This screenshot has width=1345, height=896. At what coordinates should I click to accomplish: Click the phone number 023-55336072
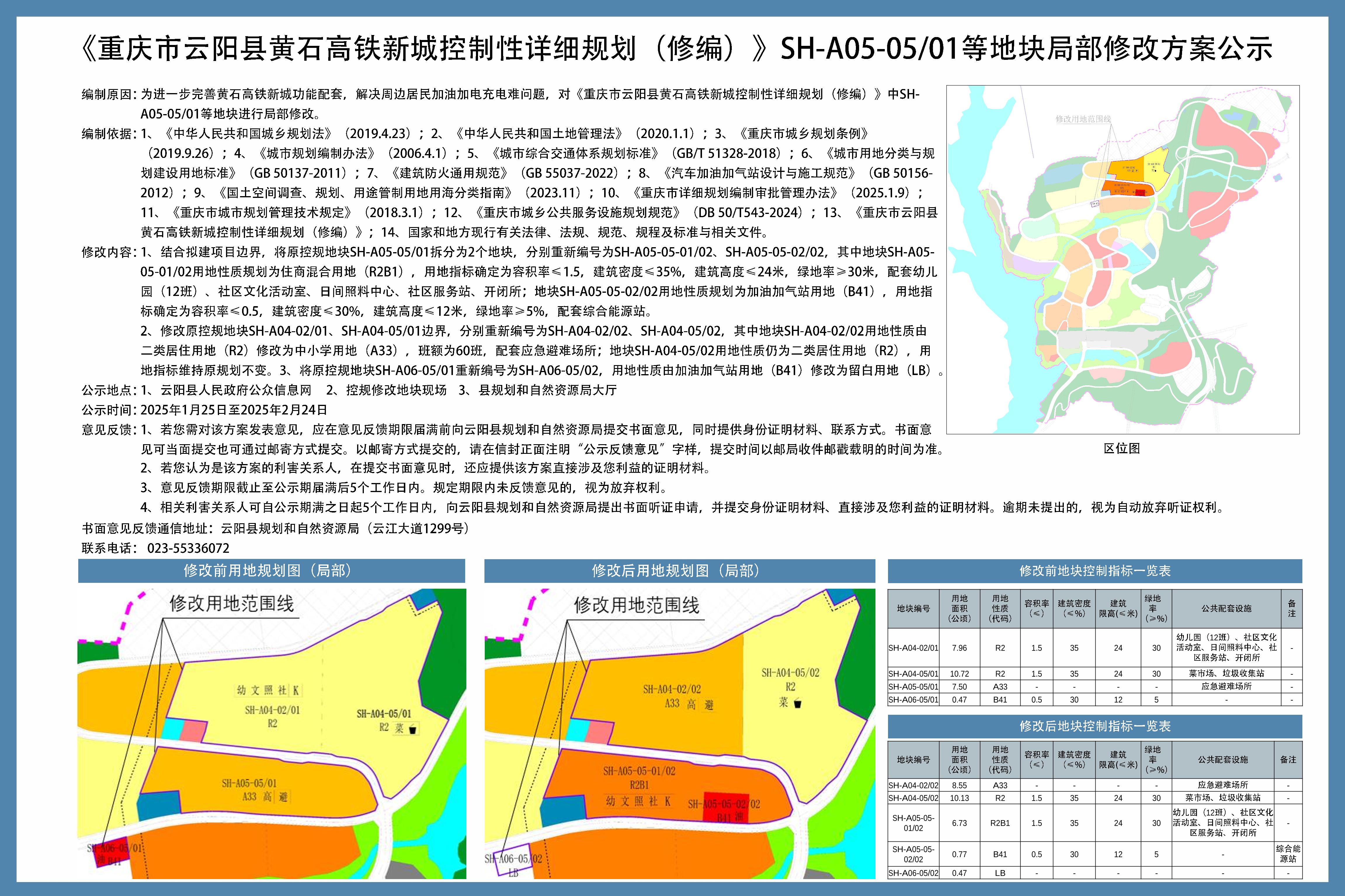point(188,548)
